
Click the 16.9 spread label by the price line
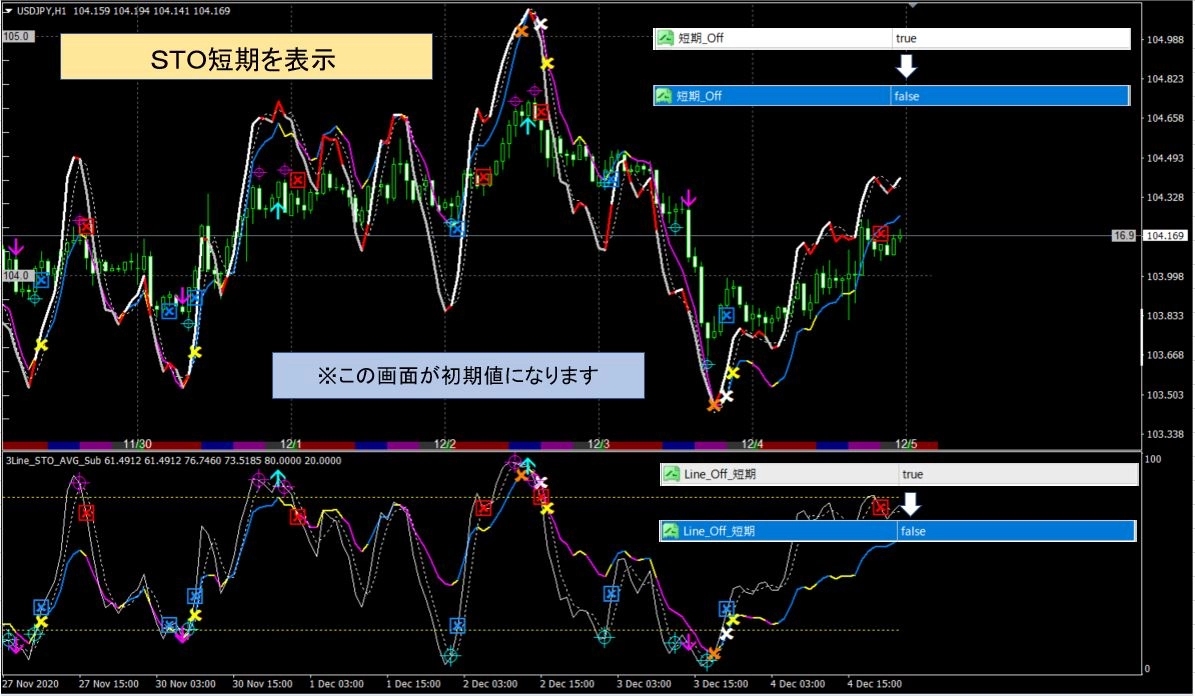tap(1124, 236)
